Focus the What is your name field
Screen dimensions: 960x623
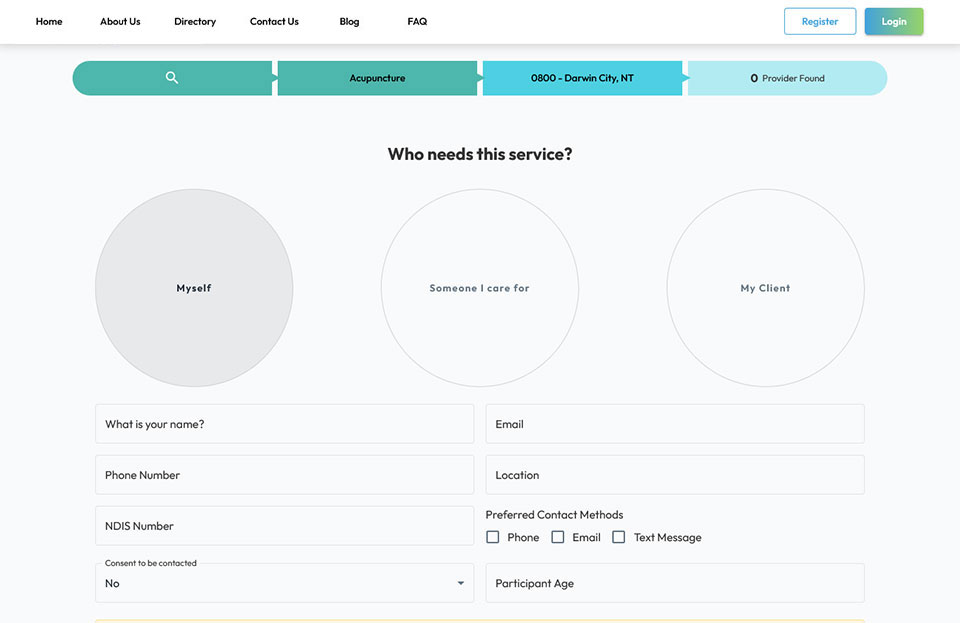point(284,424)
